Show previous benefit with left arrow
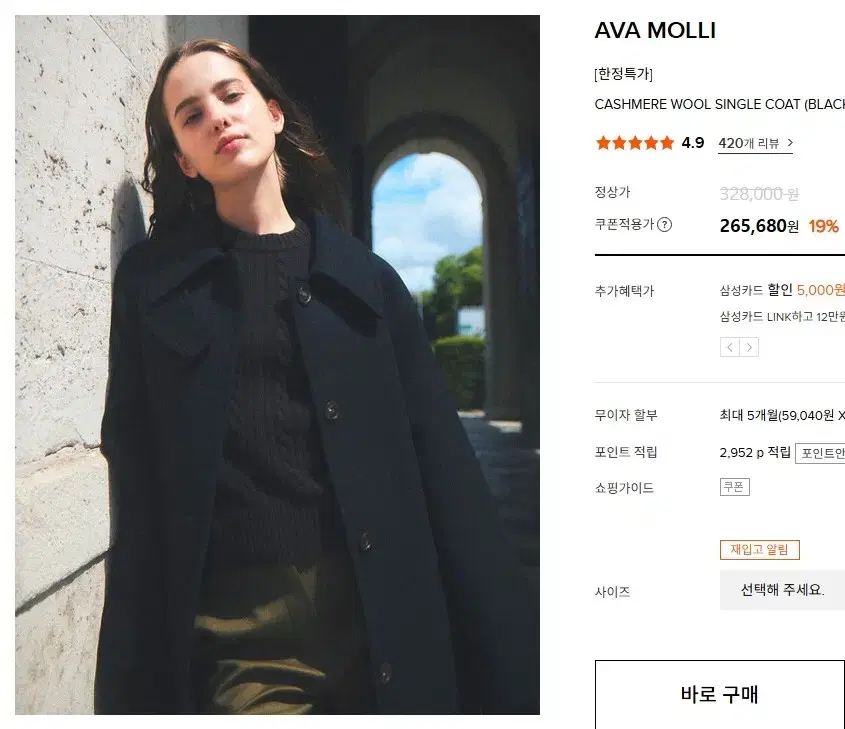Viewport: 845px width, 729px height. 730,348
